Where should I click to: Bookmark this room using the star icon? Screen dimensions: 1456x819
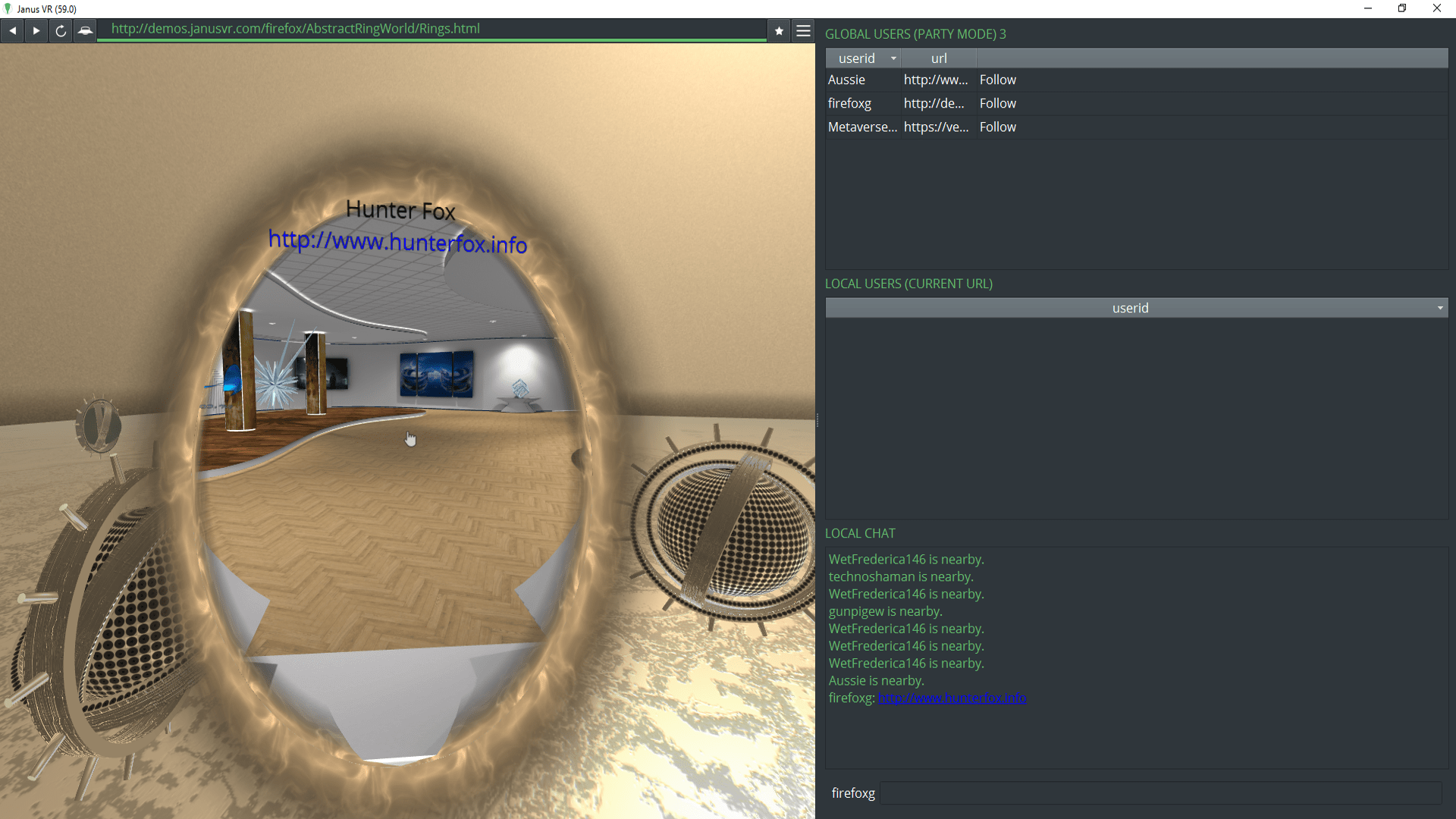pyautogui.click(x=779, y=30)
